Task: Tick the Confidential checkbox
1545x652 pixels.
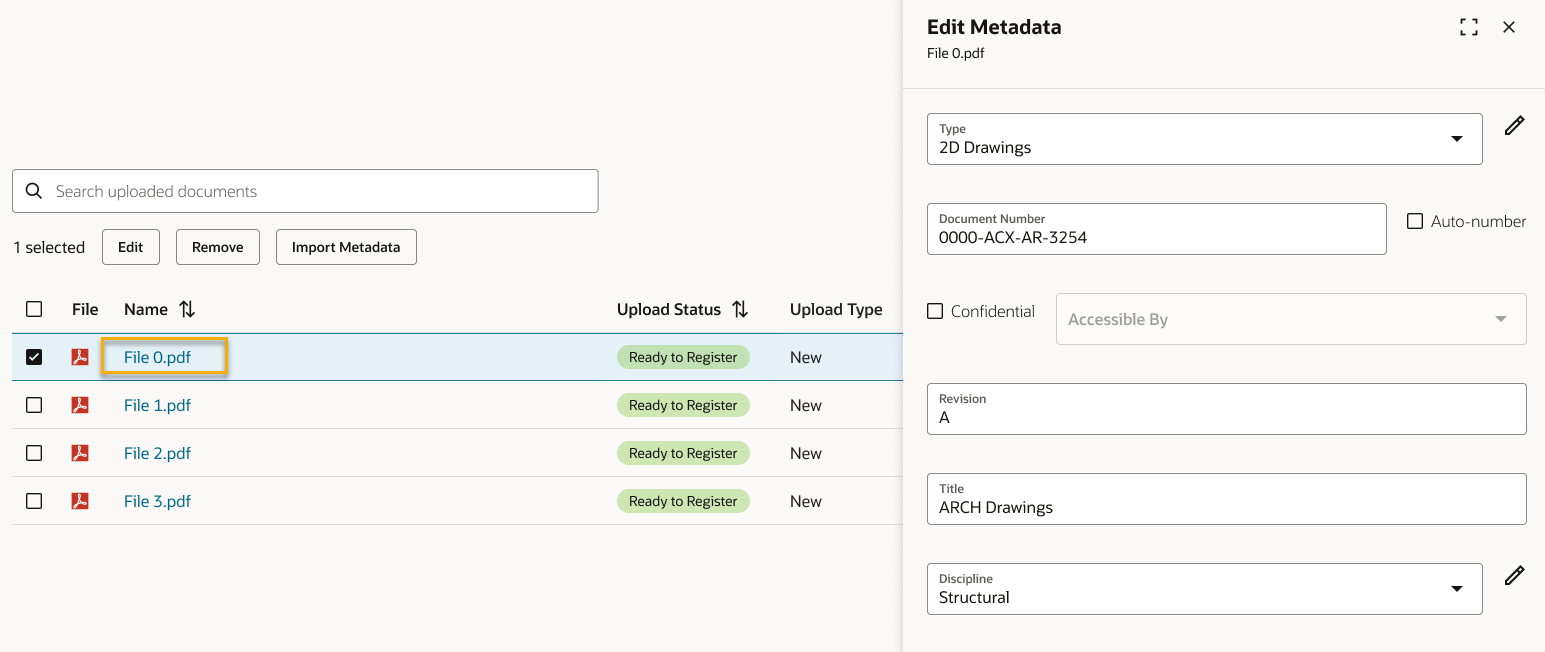Action: [935, 311]
